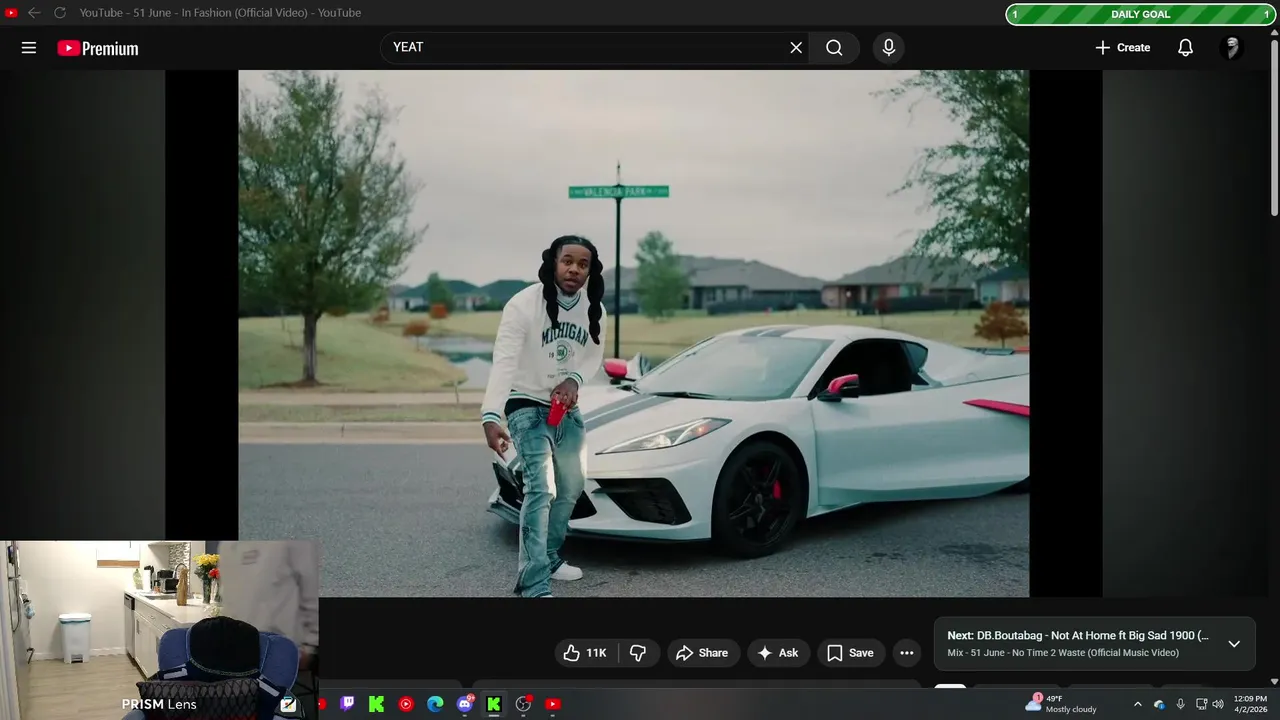Reload the page with the browser refresh icon
Viewport: 1280px width, 720px height.
pos(60,13)
